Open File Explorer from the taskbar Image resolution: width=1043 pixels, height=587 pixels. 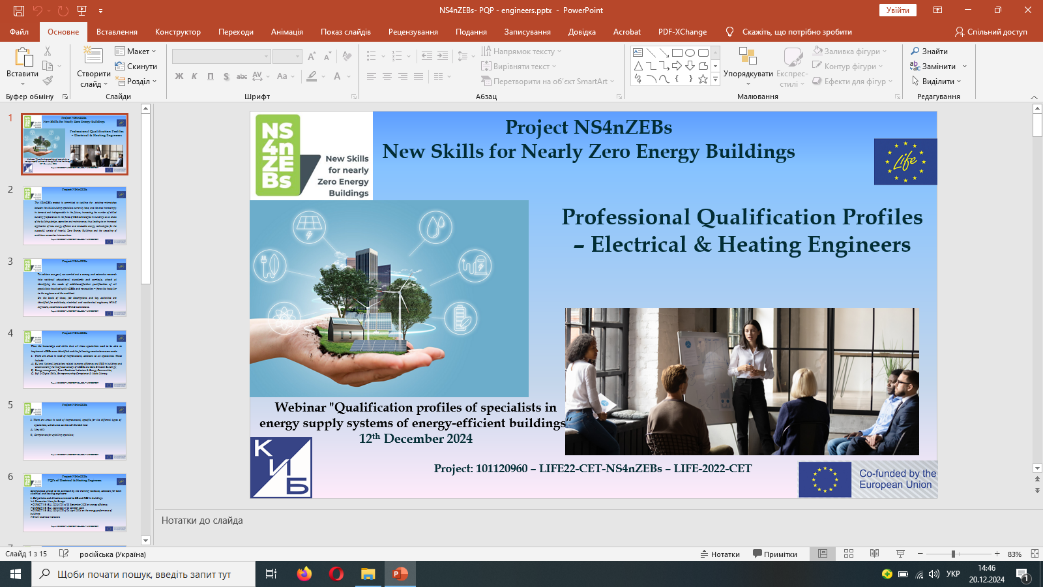[368, 574]
